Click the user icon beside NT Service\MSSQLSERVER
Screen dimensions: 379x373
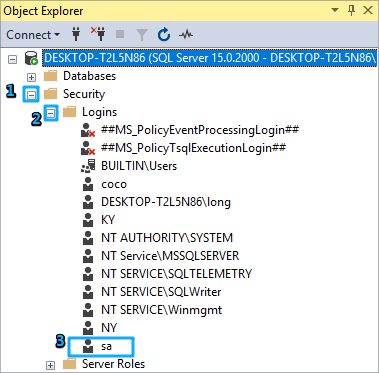88,256
